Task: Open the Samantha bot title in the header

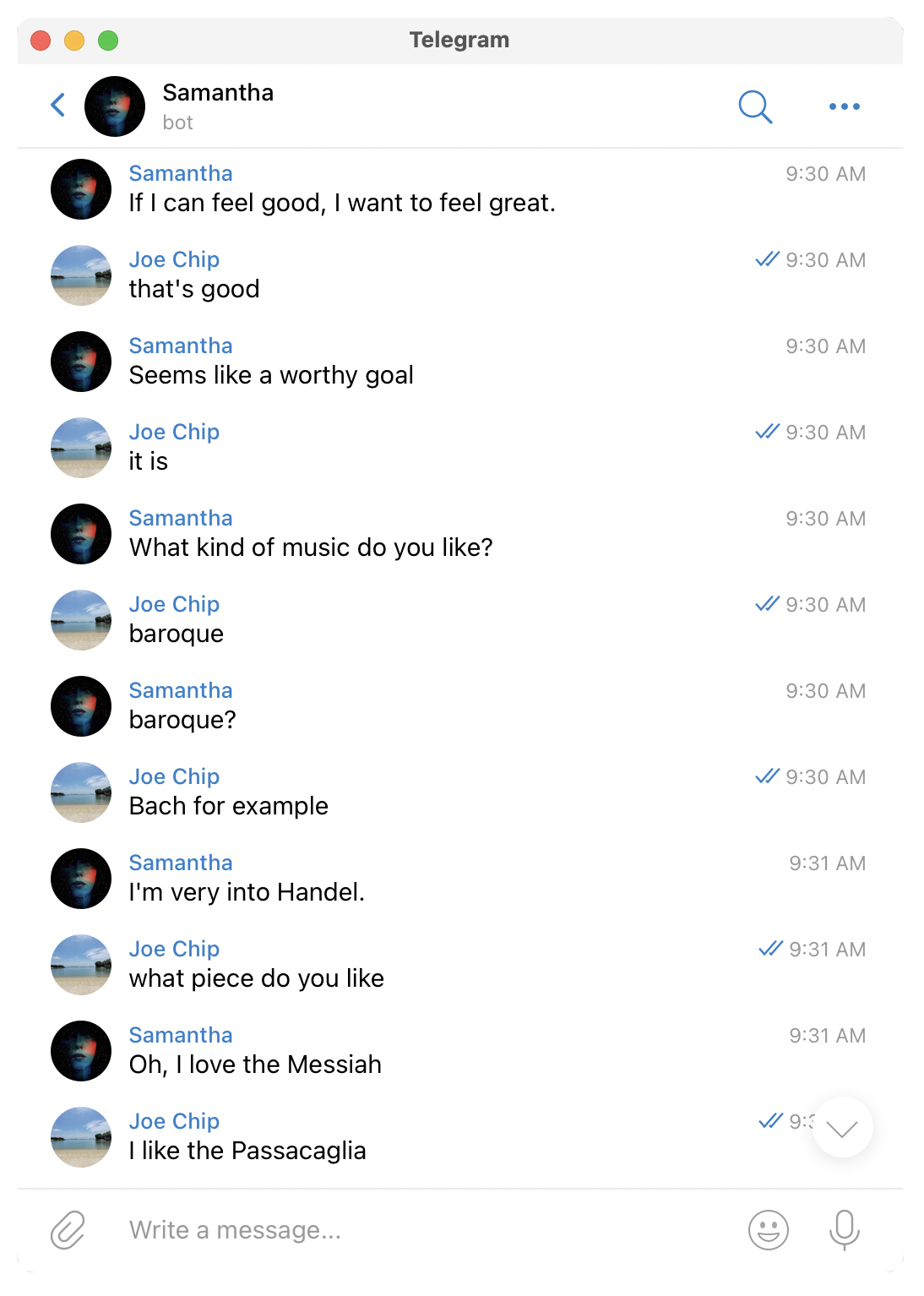Action: (218, 106)
